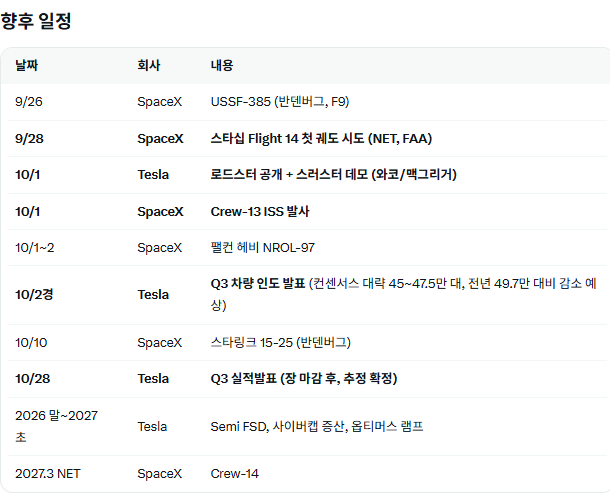The image size is (610, 493).
Task: Select the '10/10' date cell
Action: (x=31, y=343)
